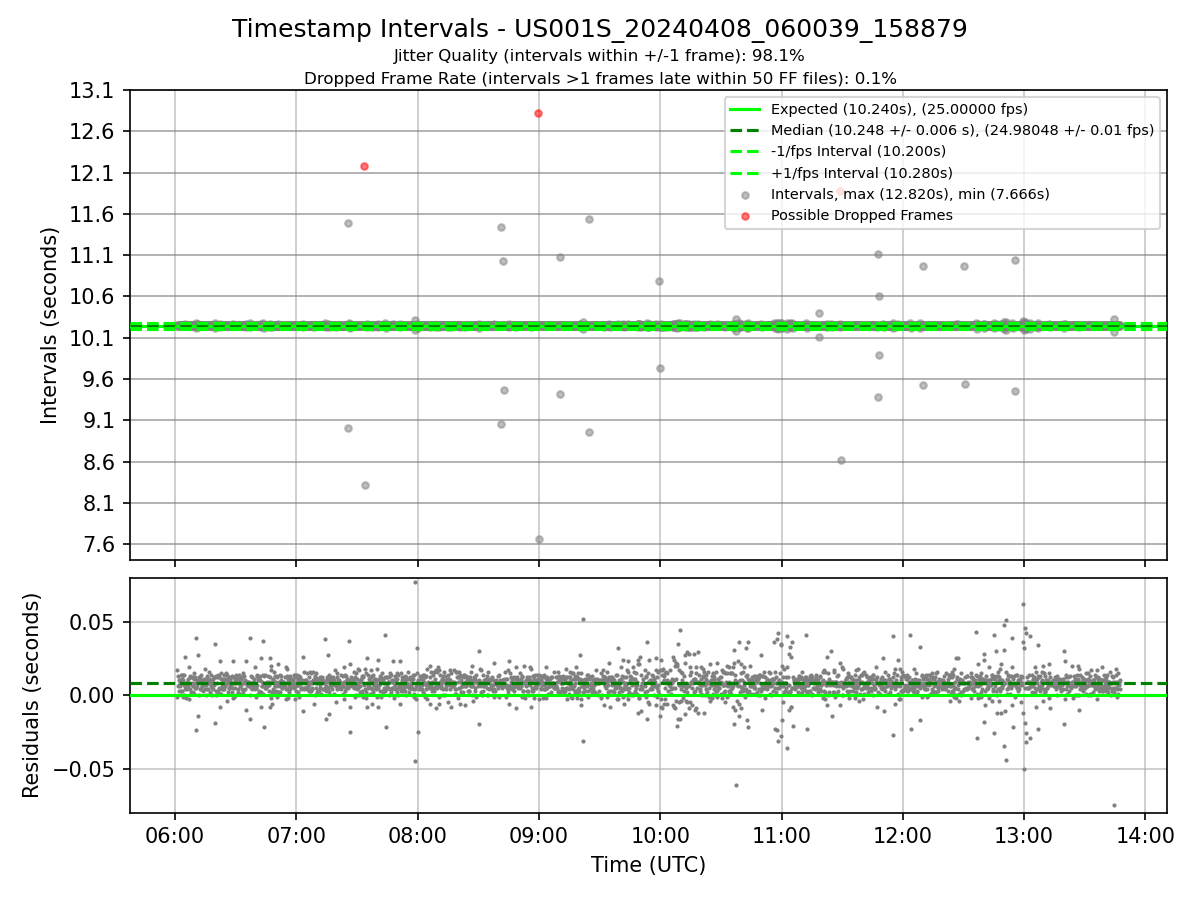Click the '12:00' x-axis tick label
This screenshot has width=1200, height=900.
pyautogui.click(x=902, y=834)
